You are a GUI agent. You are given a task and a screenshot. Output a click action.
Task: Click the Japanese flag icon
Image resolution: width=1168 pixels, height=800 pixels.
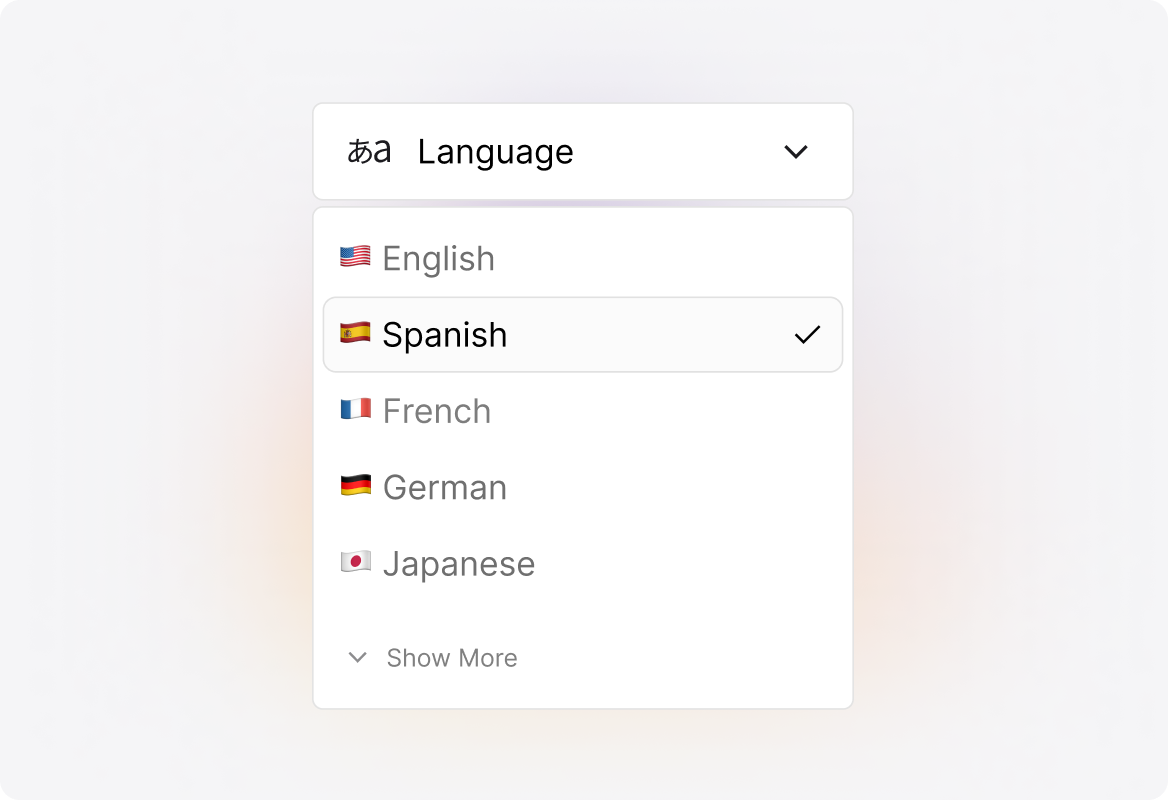[x=356, y=563]
